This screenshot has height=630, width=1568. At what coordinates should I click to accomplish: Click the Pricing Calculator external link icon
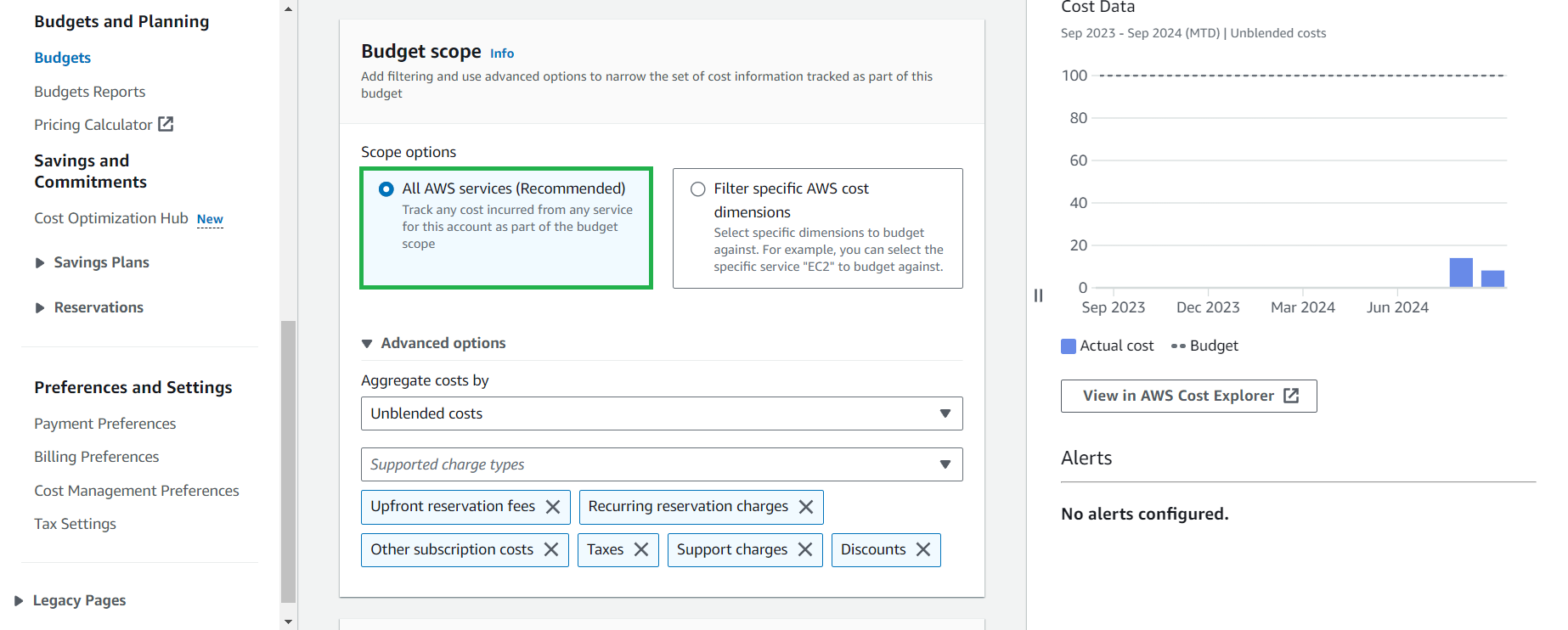(166, 124)
